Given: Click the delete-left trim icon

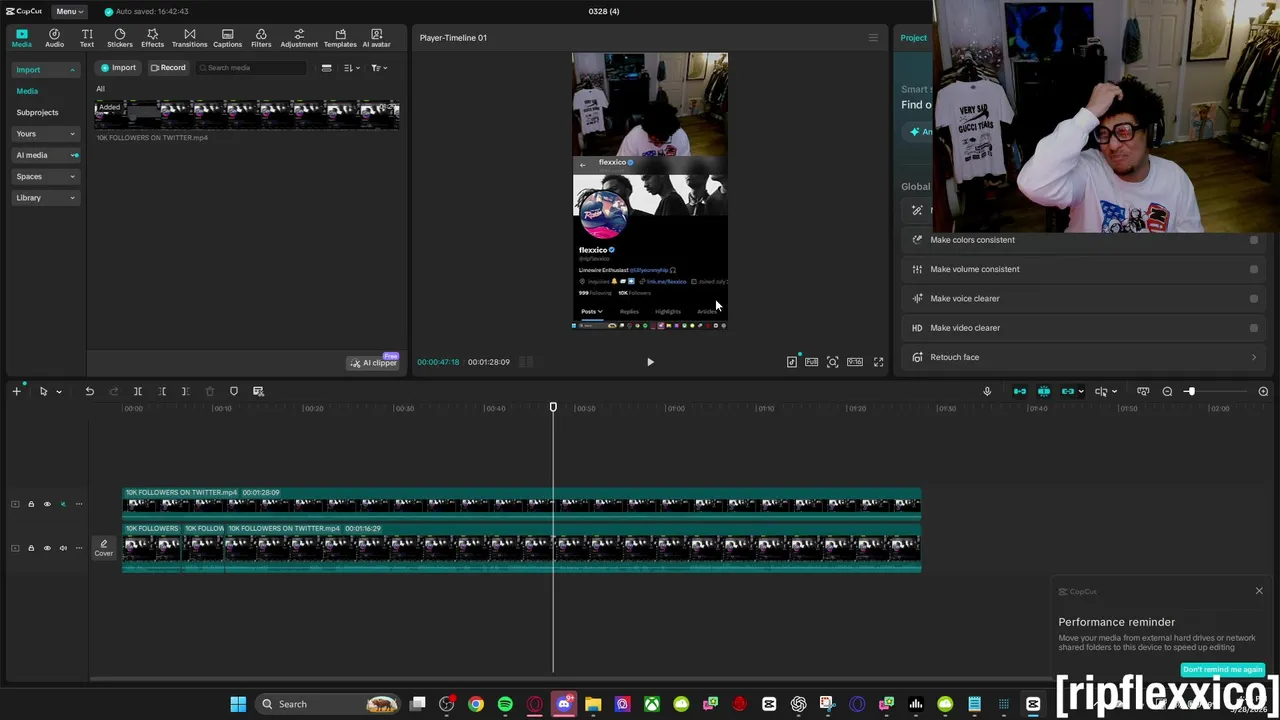Looking at the screenshot, I should coord(162,391).
